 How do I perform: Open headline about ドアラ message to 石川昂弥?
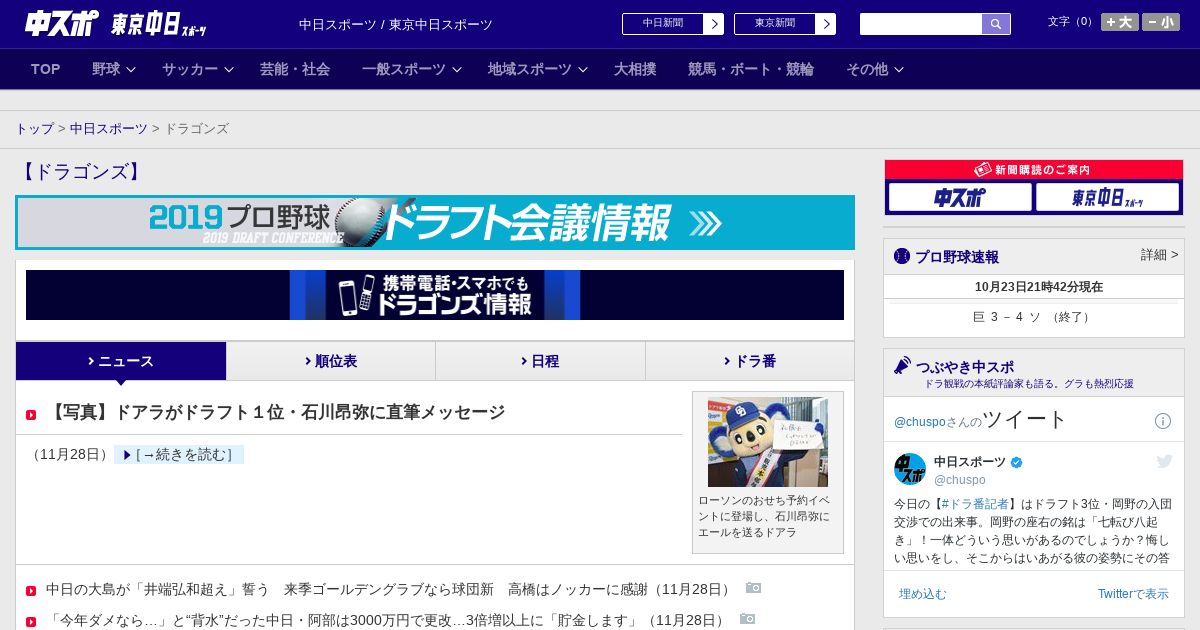tap(275, 412)
